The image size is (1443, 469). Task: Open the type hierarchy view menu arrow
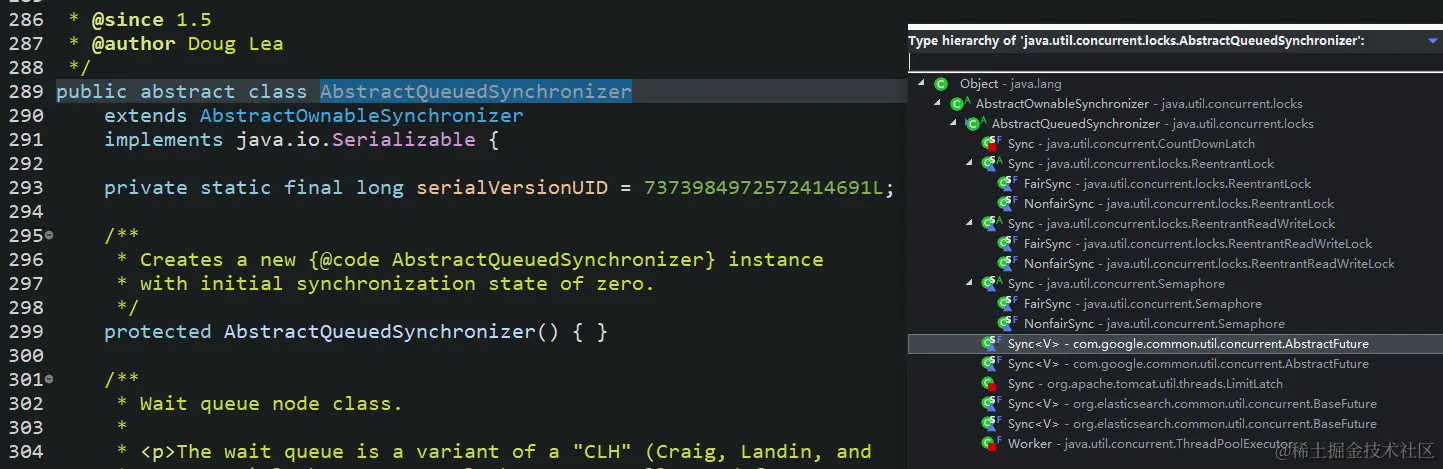[x=1433, y=42]
